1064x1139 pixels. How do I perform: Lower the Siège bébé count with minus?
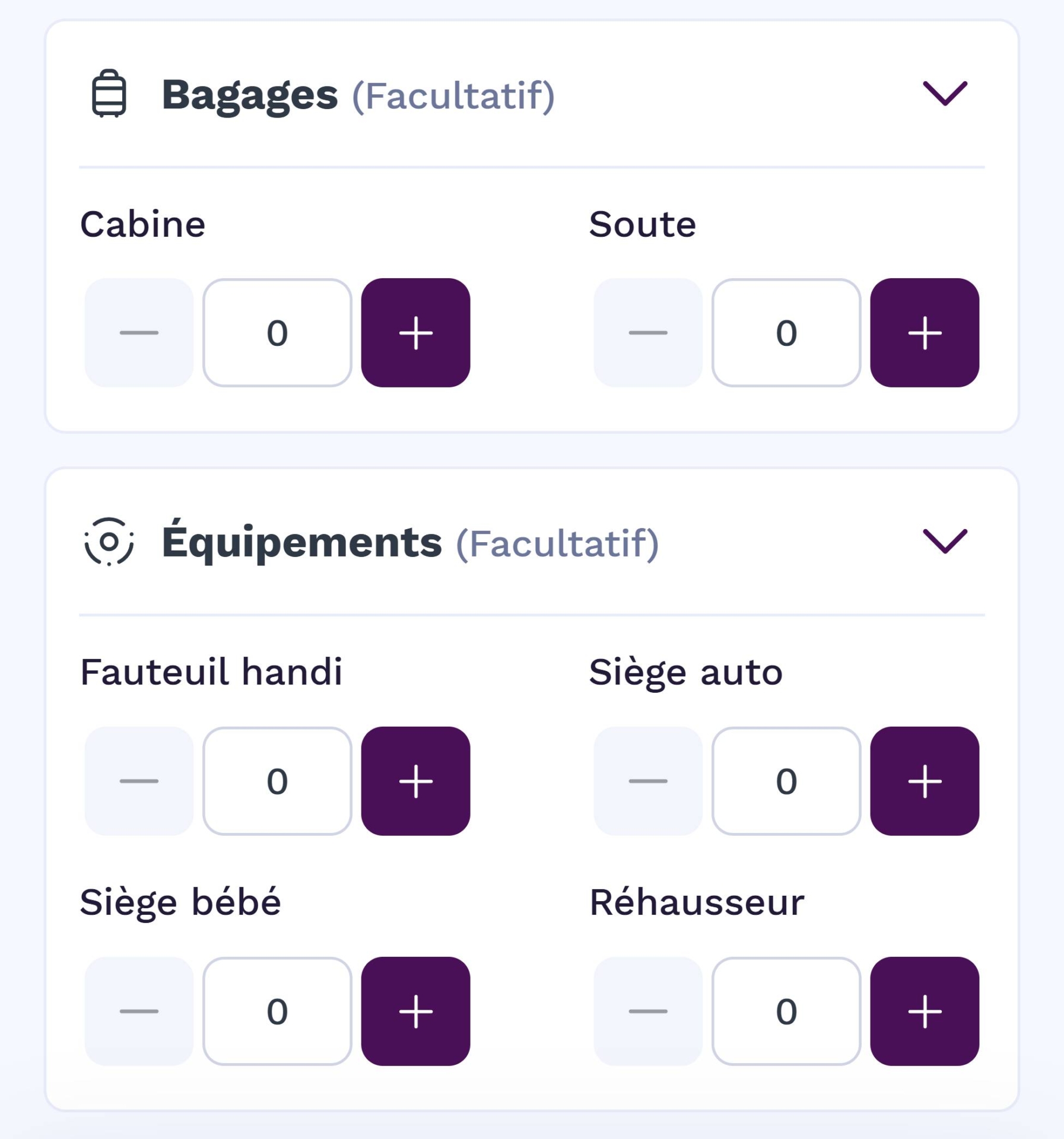(139, 1011)
